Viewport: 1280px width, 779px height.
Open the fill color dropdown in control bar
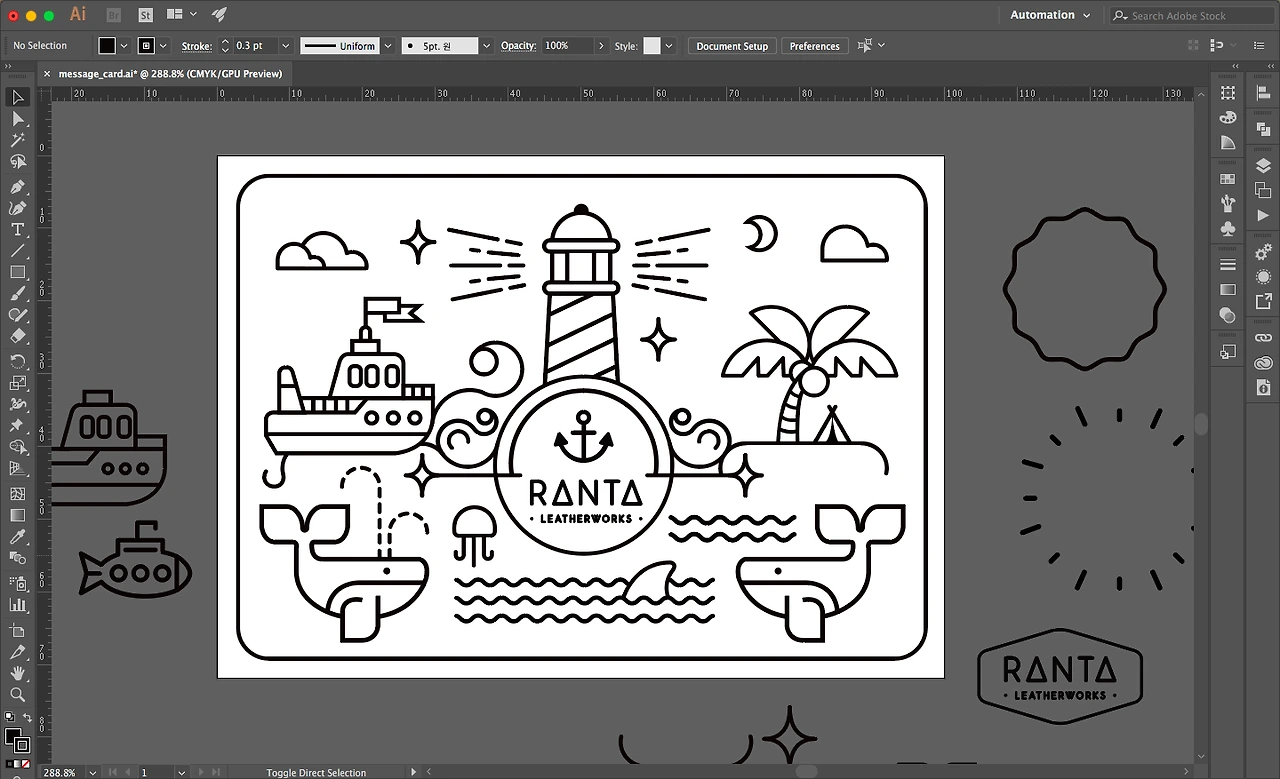click(x=124, y=46)
